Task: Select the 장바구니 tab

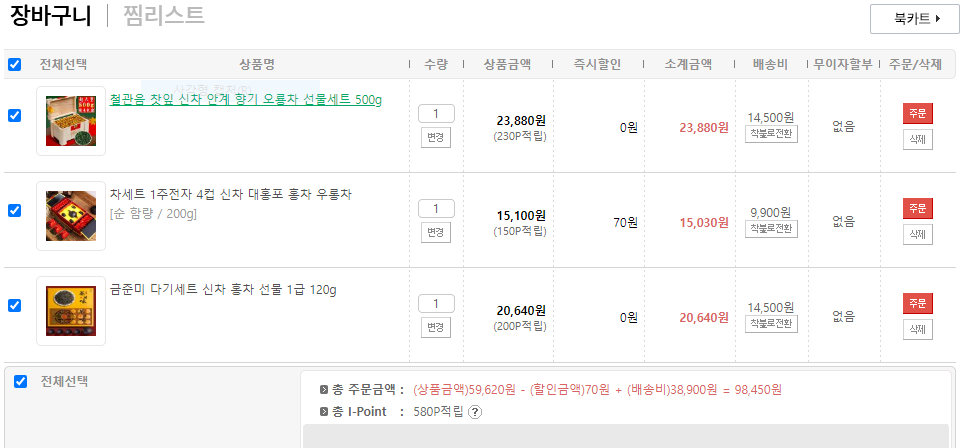Action: [x=51, y=15]
